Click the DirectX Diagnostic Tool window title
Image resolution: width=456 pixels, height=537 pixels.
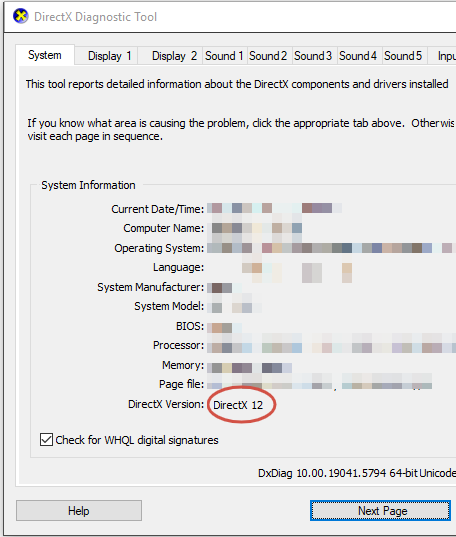96,17
